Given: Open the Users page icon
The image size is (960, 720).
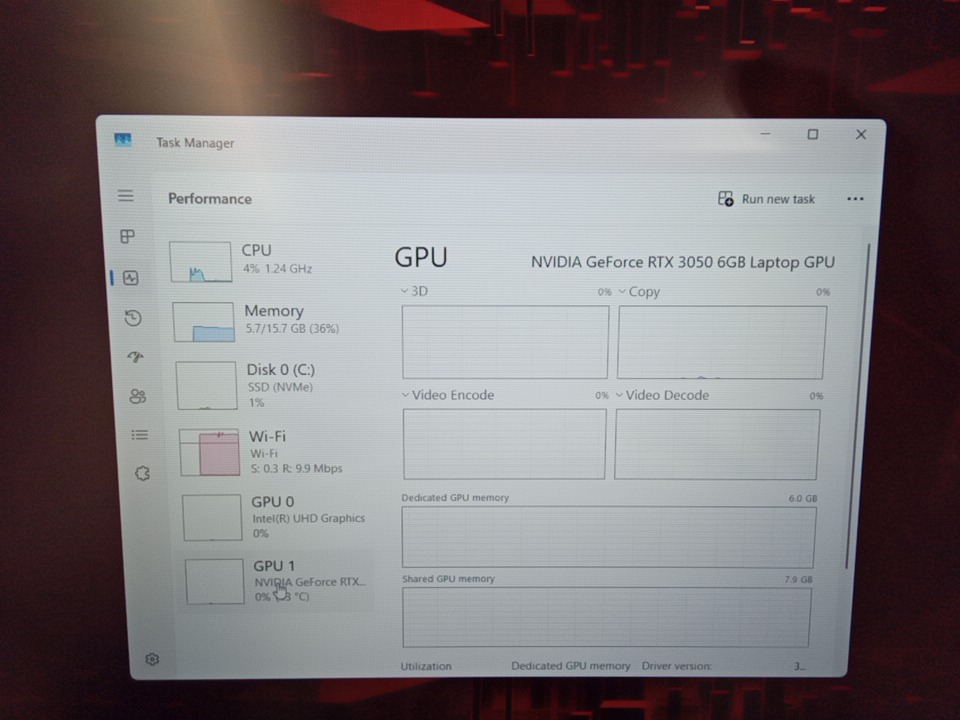Looking at the screenshot, I should click(138, 397).
